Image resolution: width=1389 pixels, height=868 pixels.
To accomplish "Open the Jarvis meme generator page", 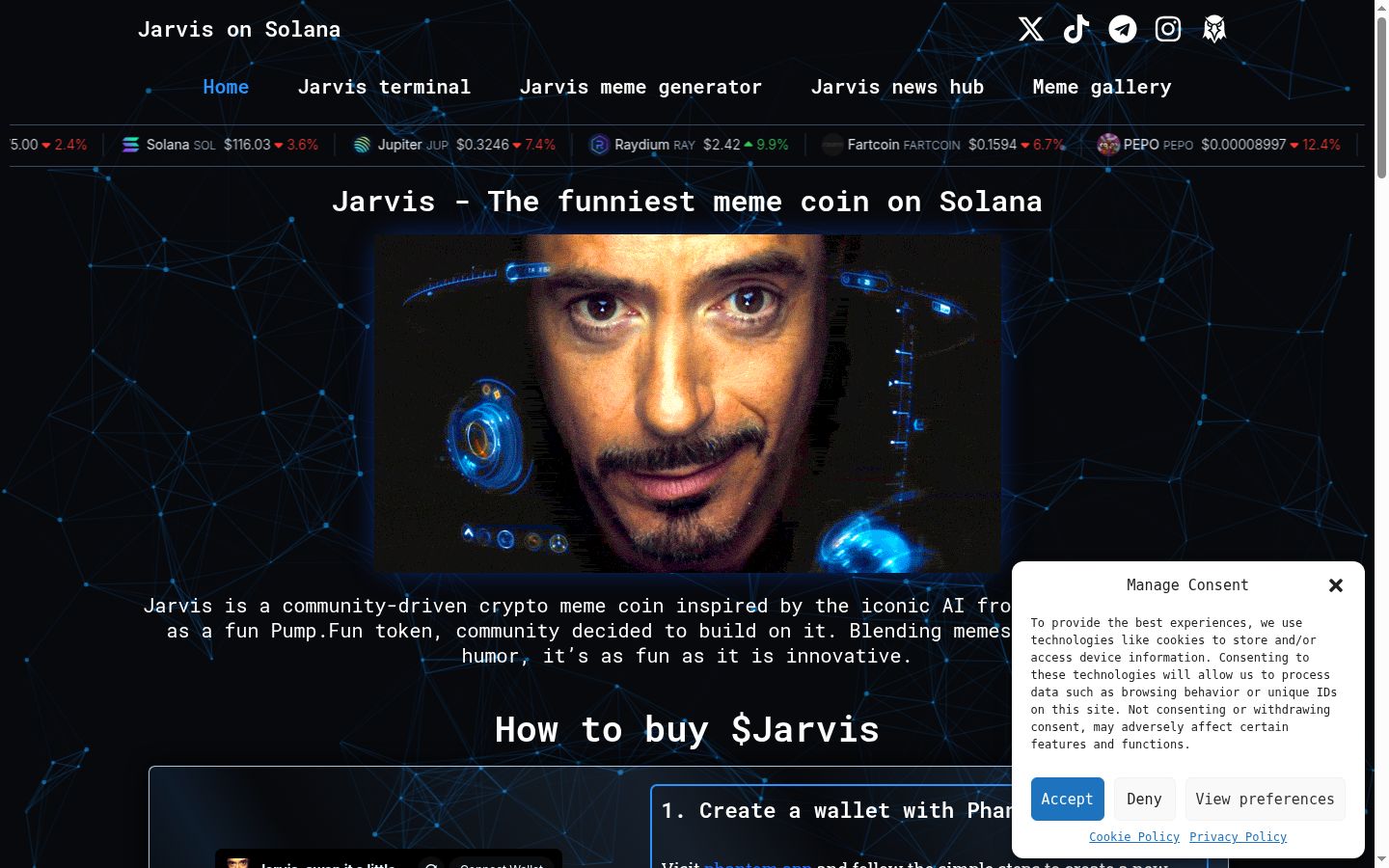I will [x=640, y=87].
